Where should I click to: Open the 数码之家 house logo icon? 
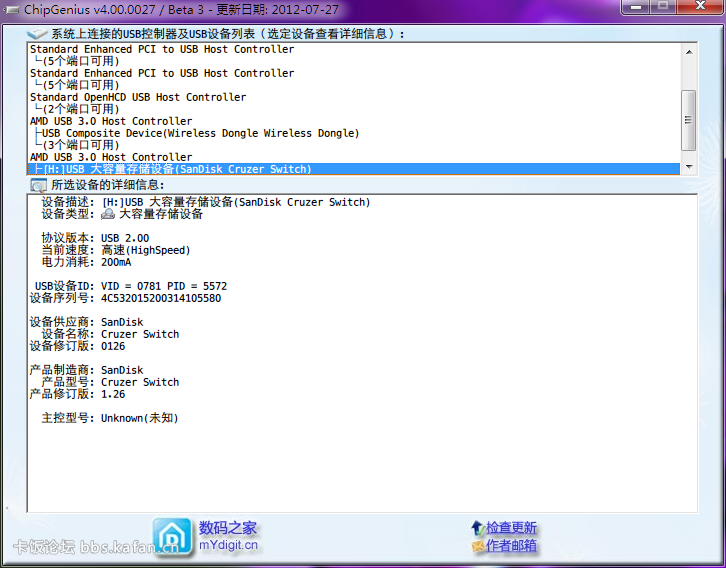(x=172, y=537)
